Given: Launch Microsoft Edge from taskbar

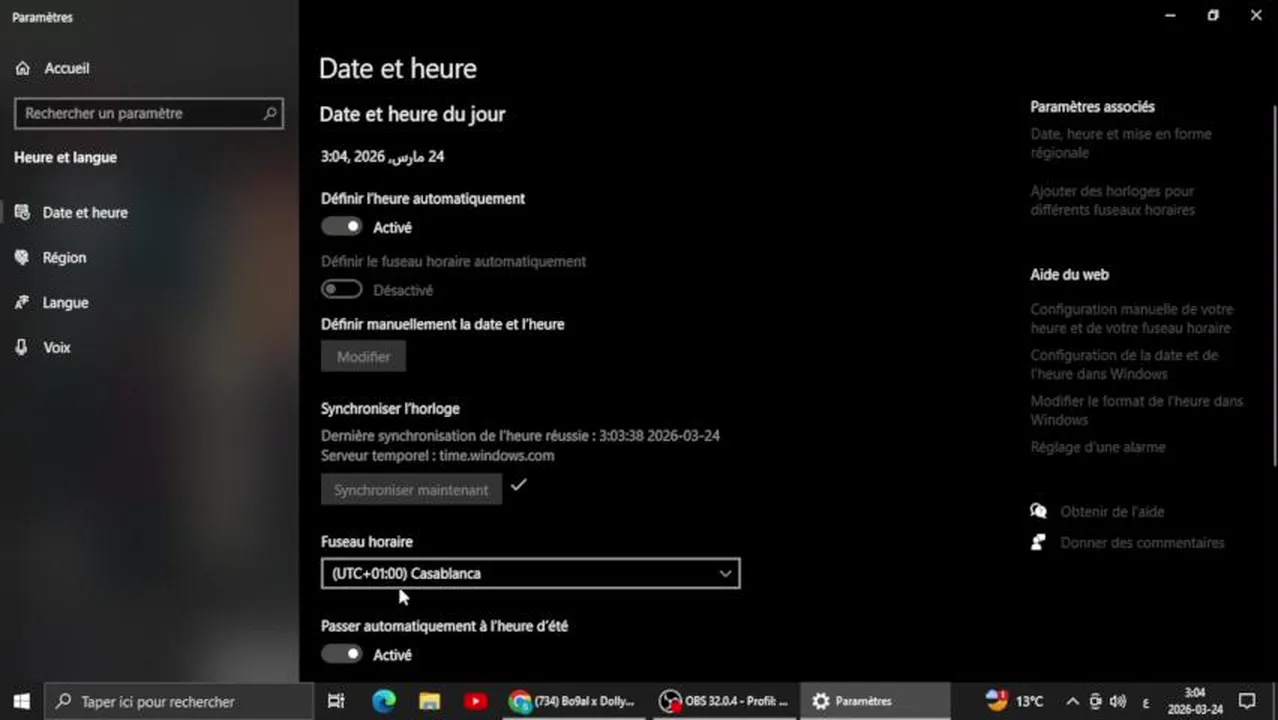Looking at the screenshot, I should tap(384, 701).
